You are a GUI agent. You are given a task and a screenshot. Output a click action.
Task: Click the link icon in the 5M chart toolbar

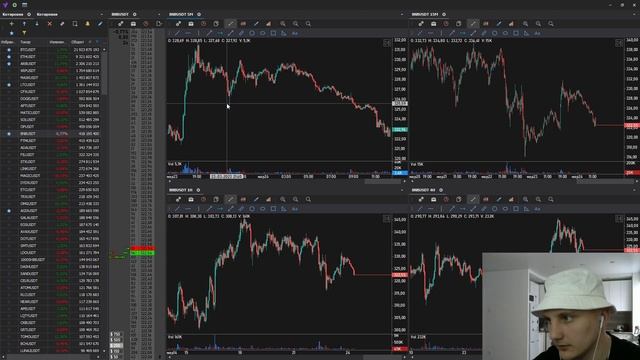[178, 24]
